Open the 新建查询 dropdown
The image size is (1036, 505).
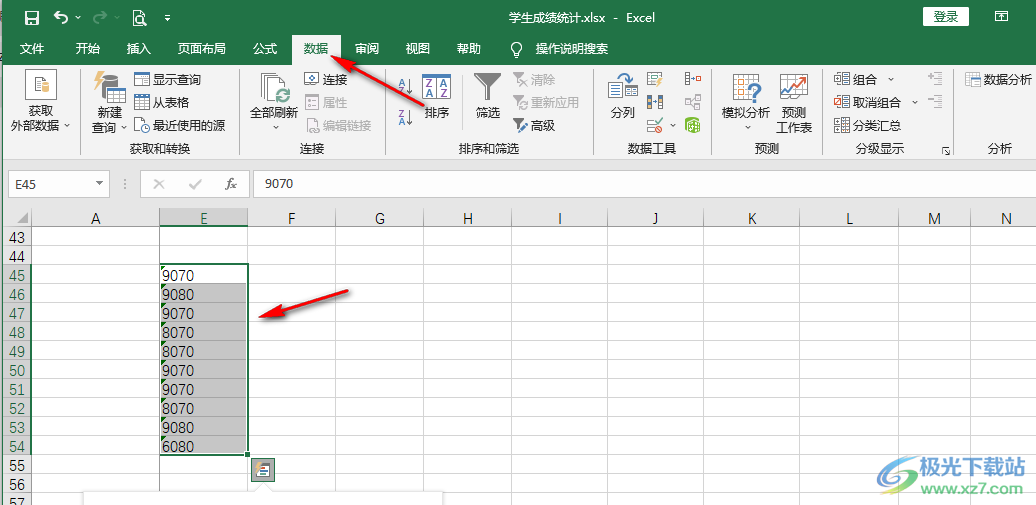tap(109, 101)
